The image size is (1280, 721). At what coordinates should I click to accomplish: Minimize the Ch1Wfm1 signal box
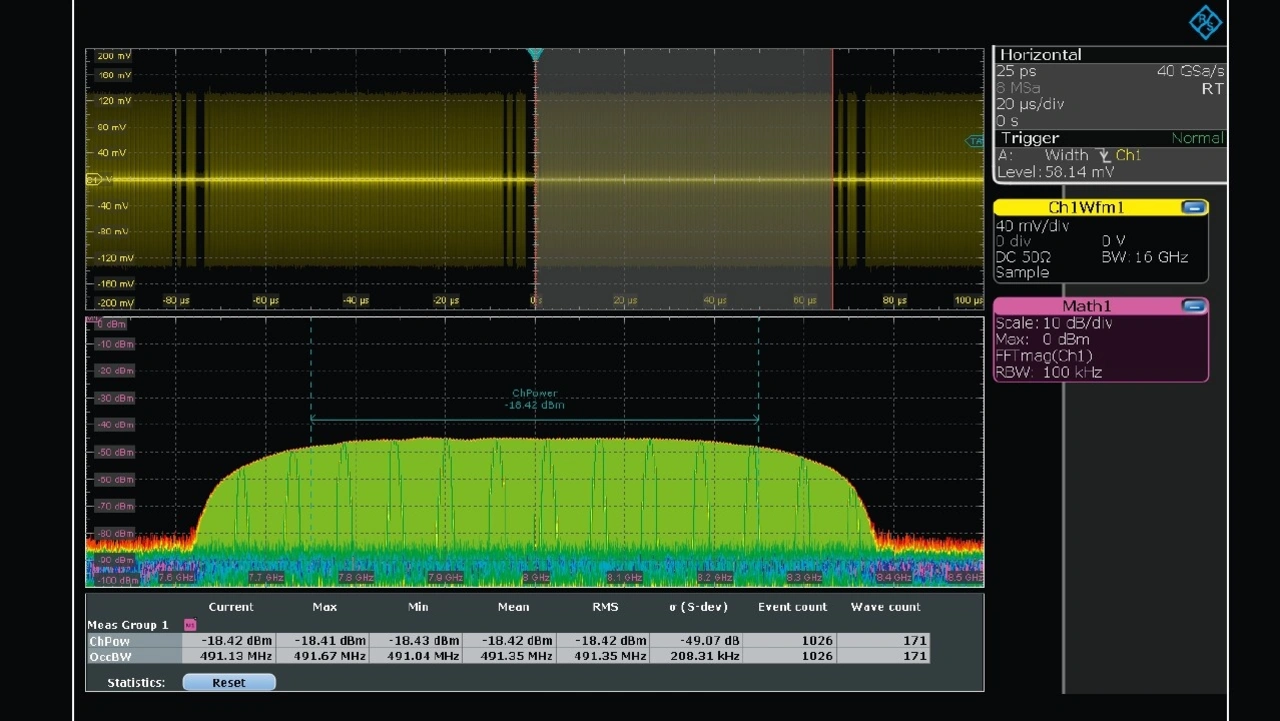pyautogui.click(x=1193, y=208)
